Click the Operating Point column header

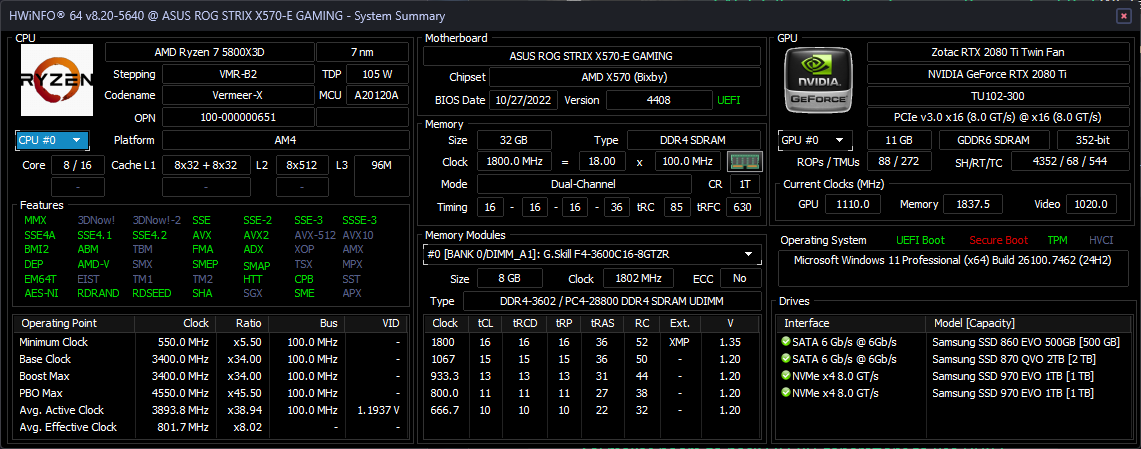tap(74, 323)
